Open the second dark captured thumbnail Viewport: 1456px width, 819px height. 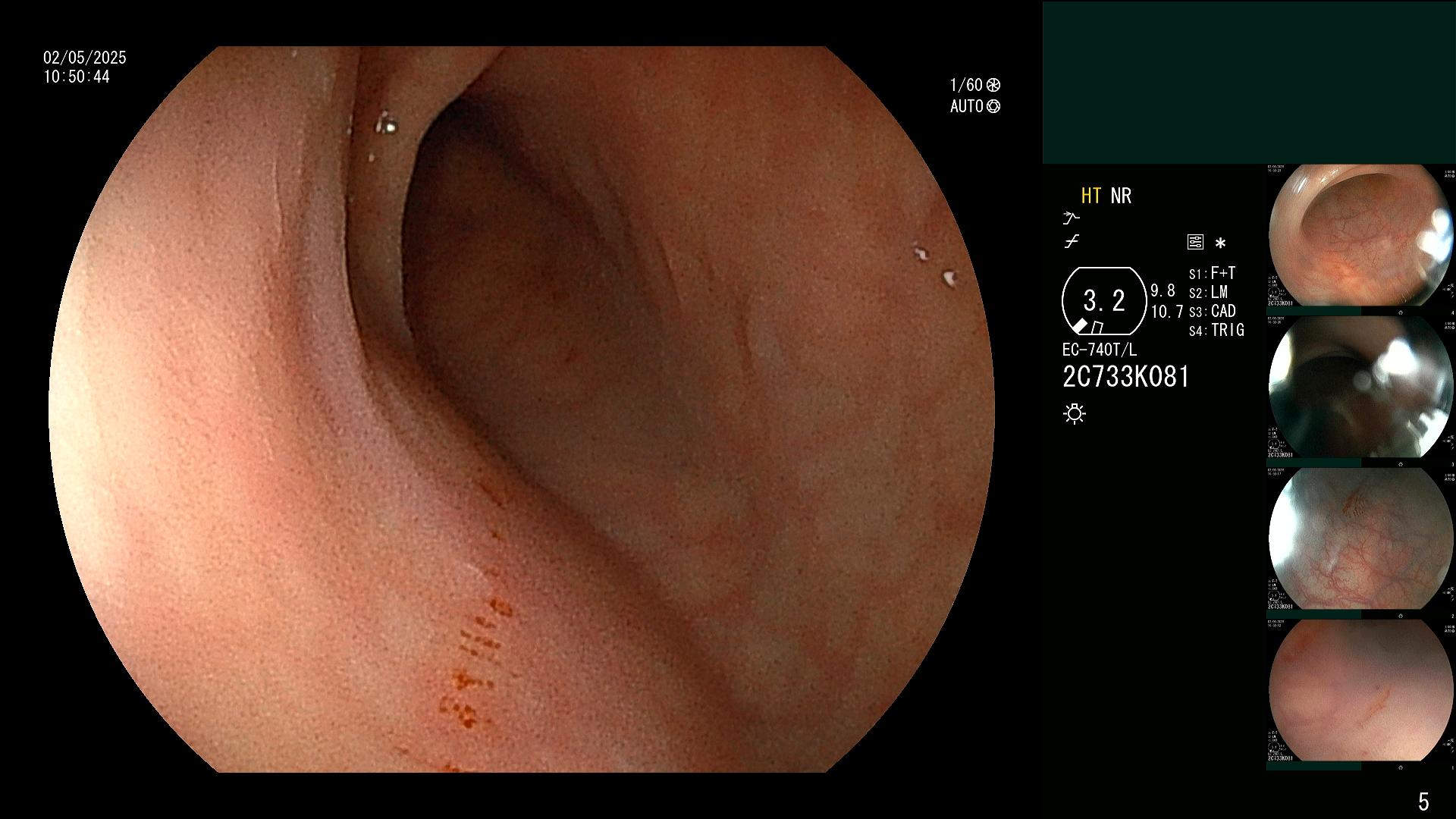[x=1360, y=387]
